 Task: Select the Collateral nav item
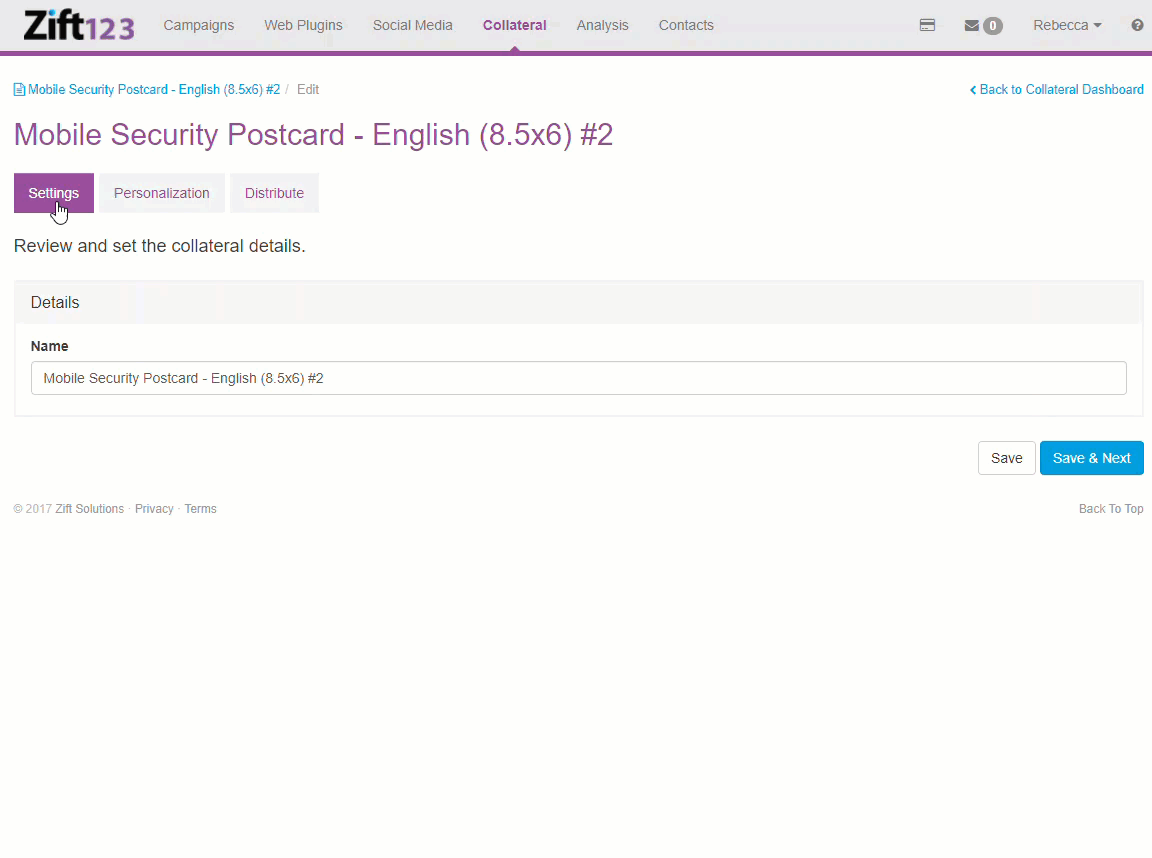pos(514,25)
